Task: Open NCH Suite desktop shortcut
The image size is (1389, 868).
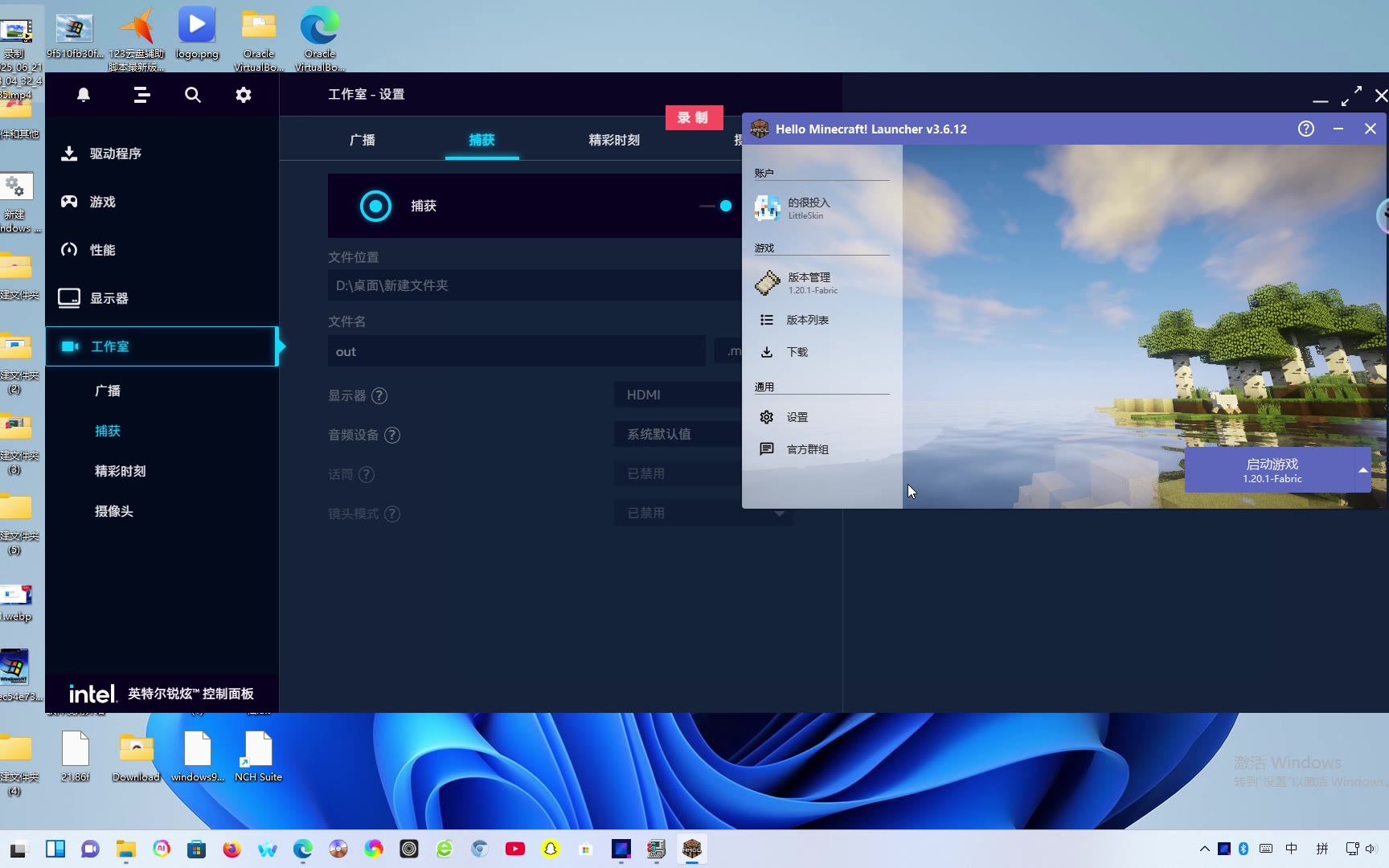Action: [258, 756]
